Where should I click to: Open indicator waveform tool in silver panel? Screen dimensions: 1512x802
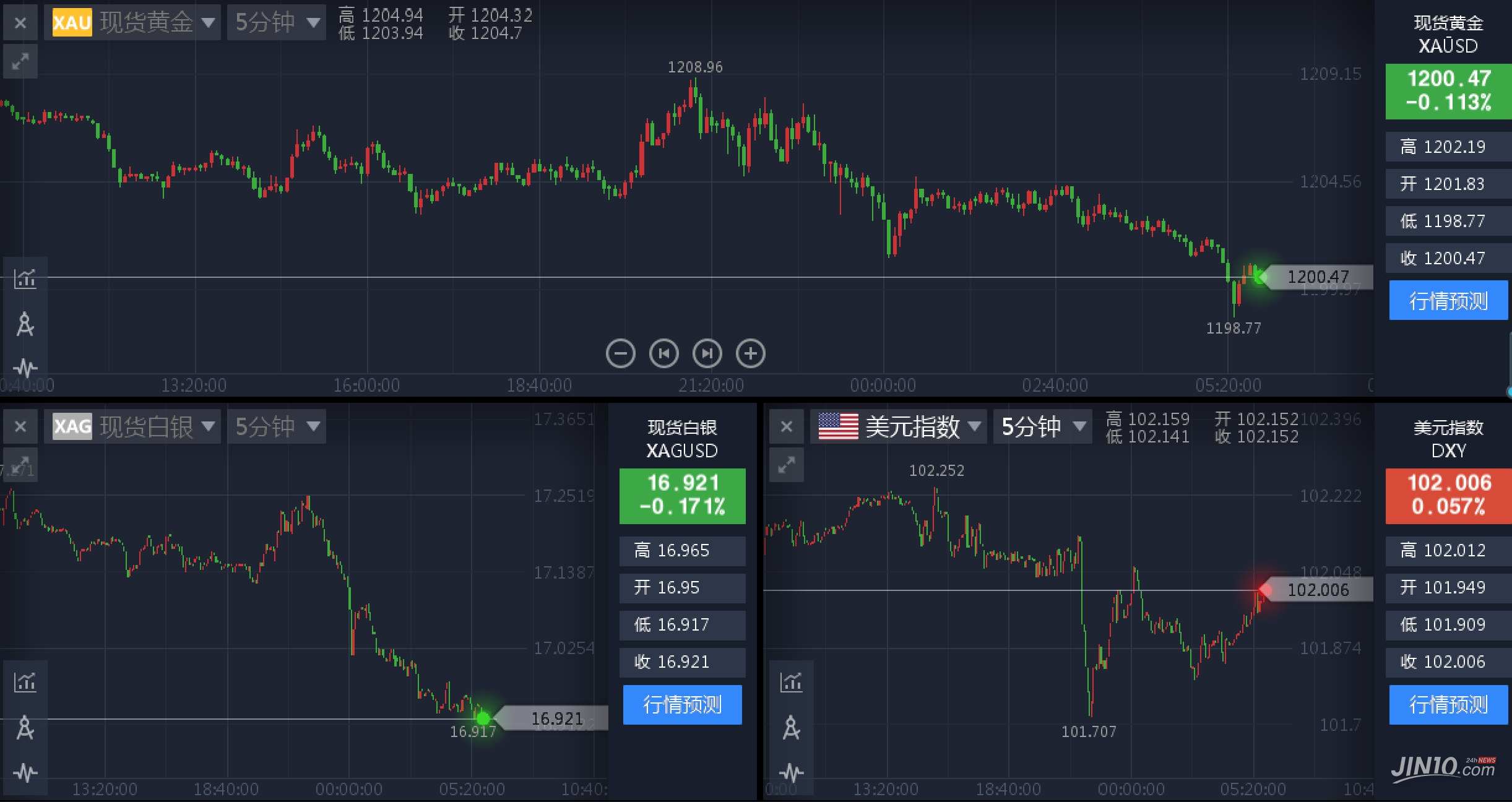coord(25,772)
